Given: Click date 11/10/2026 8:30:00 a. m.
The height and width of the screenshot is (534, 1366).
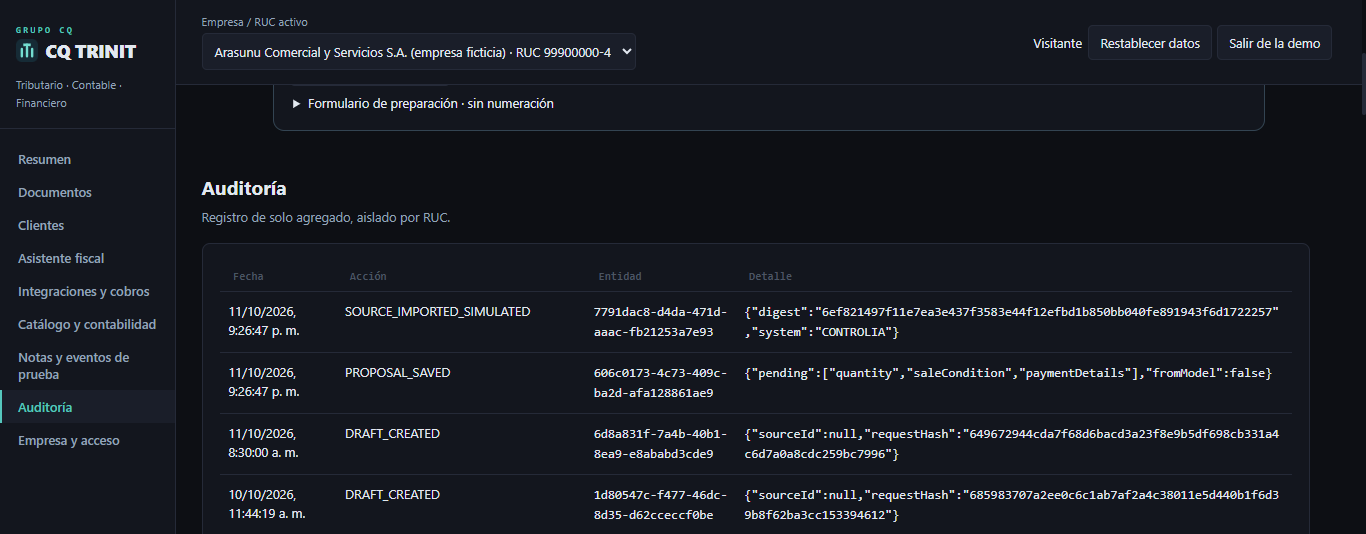Looking at the screenshot, I should pyautogui.click(x=264, y=444).
